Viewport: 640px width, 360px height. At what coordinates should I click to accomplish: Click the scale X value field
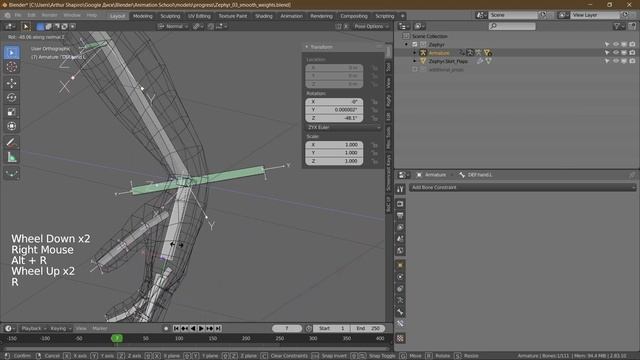(334, 144)
